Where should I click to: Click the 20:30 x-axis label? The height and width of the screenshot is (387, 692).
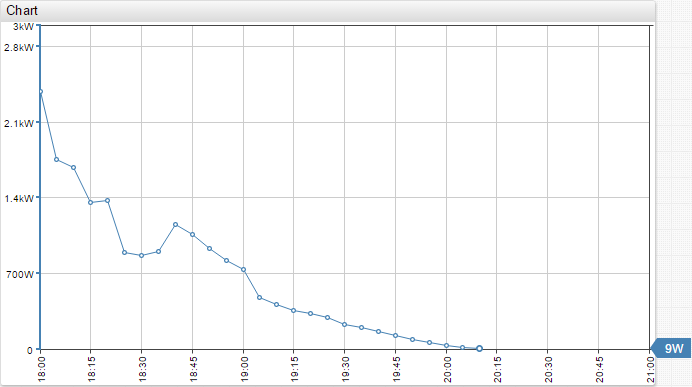click(548, 369)
